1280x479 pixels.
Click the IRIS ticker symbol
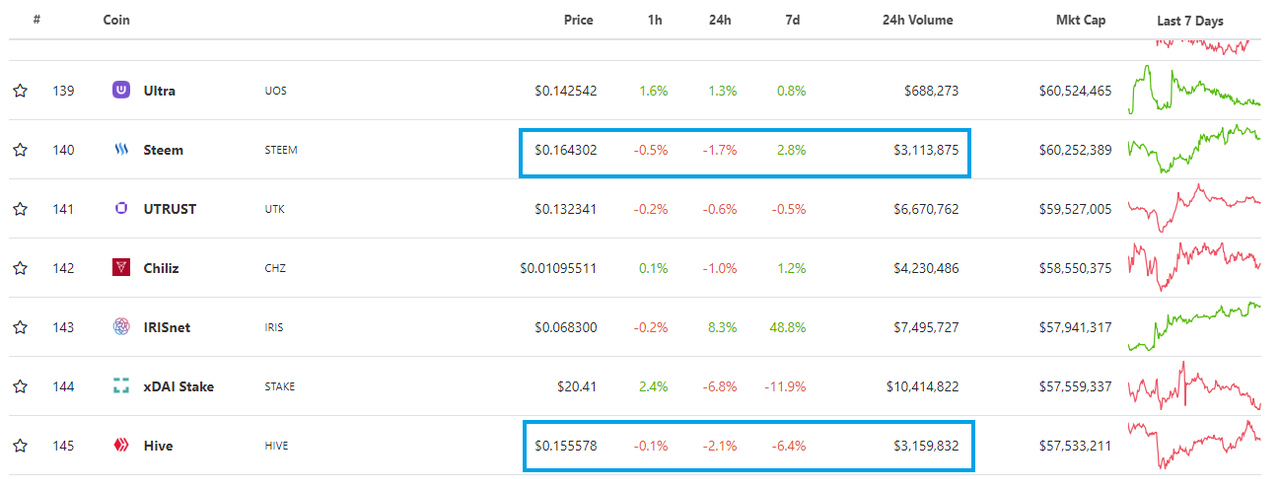(x=274, y=327)
